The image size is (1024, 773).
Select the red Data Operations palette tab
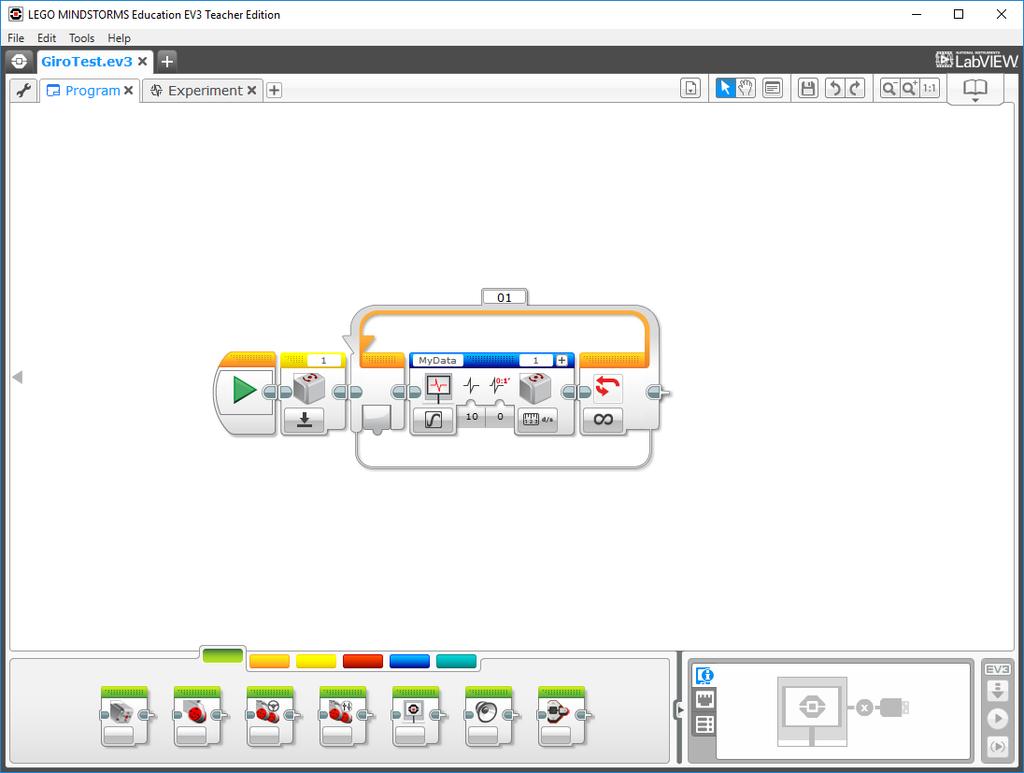point(362,661)
